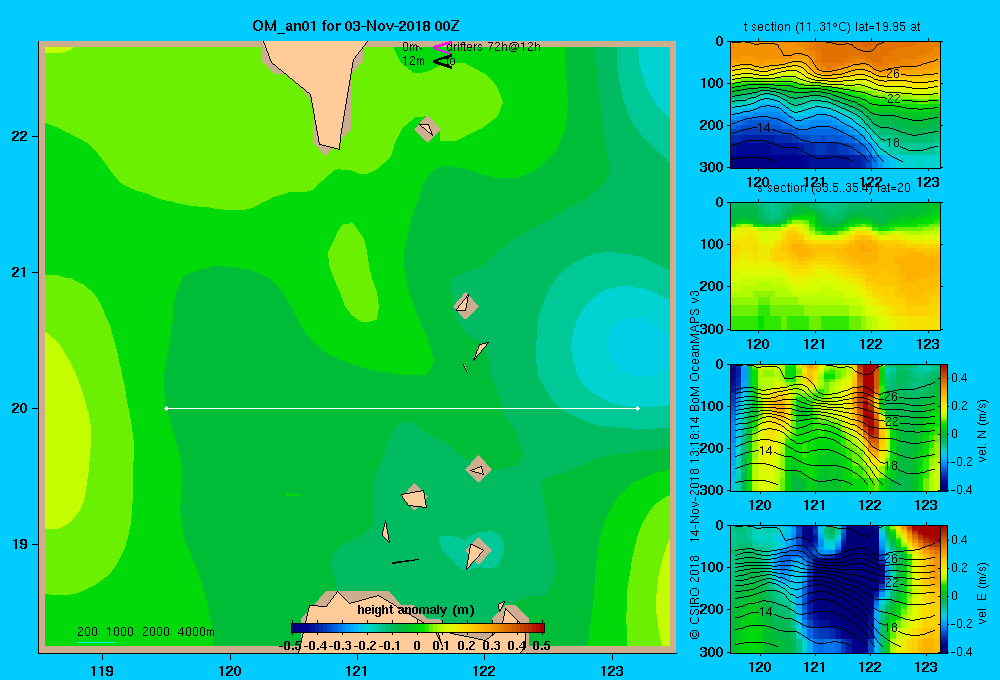Click the 'vel. N (m/s)' axis label
This screenshot has height=680, width=1000.
tap(982, 431)
